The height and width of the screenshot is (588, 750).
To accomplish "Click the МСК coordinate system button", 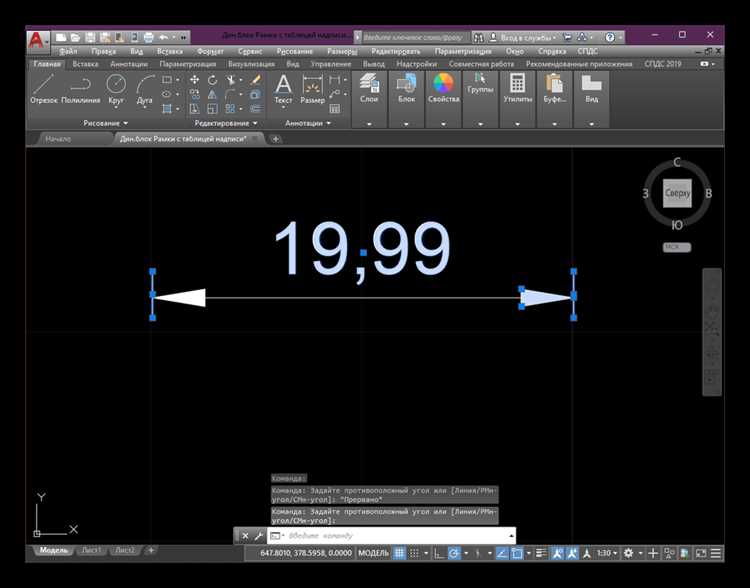I will click(676, 247).
